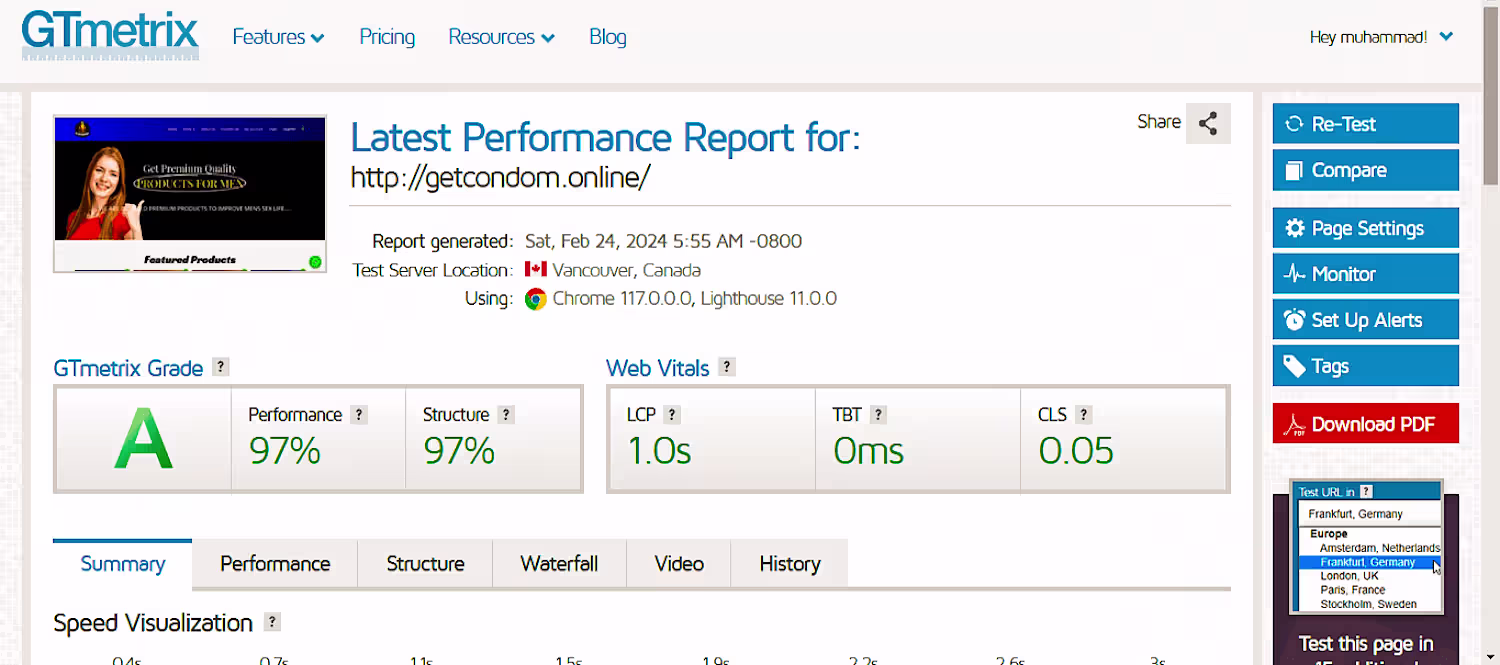Click the Download PDF button

coord(1365,424)
